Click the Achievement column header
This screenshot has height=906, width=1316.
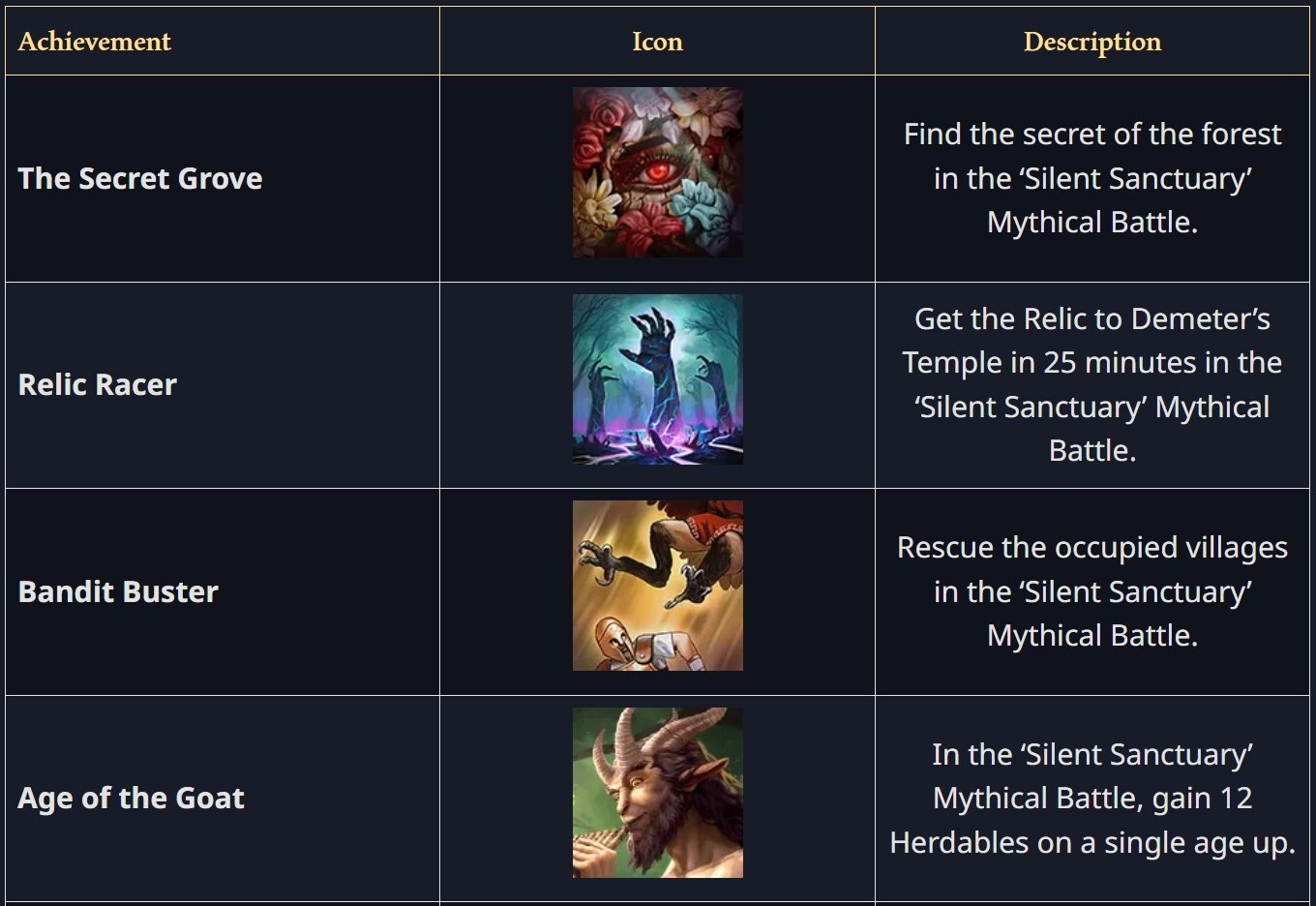coord(94,42)
